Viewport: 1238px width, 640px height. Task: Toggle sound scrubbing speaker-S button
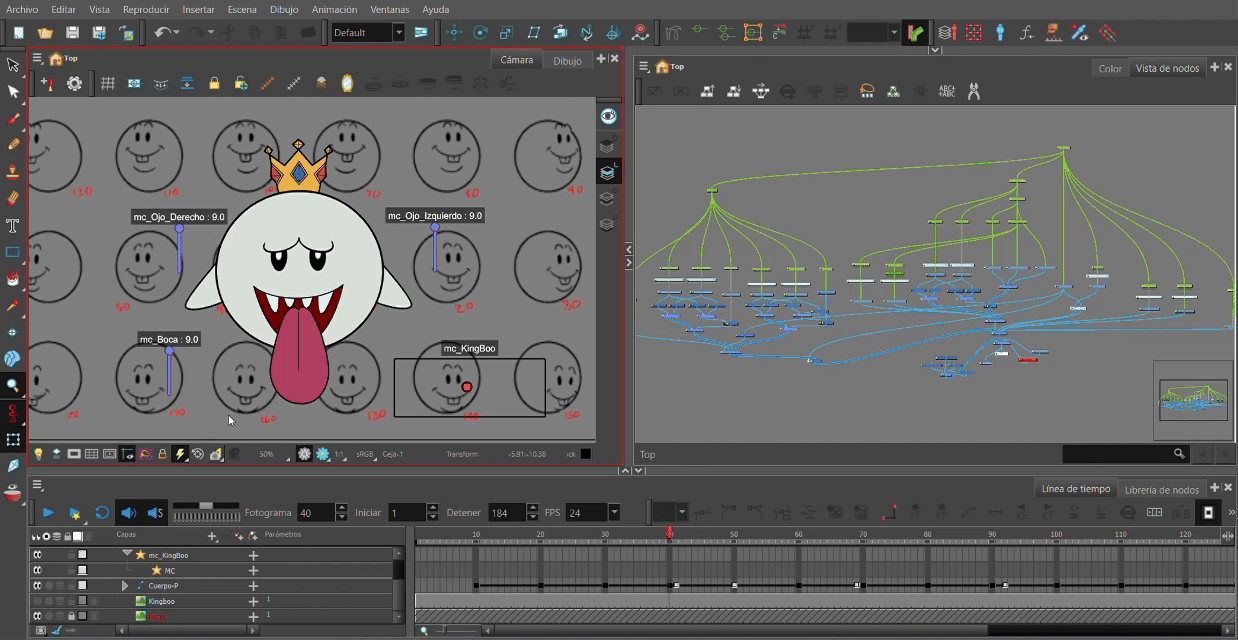[x=155, y=512]
